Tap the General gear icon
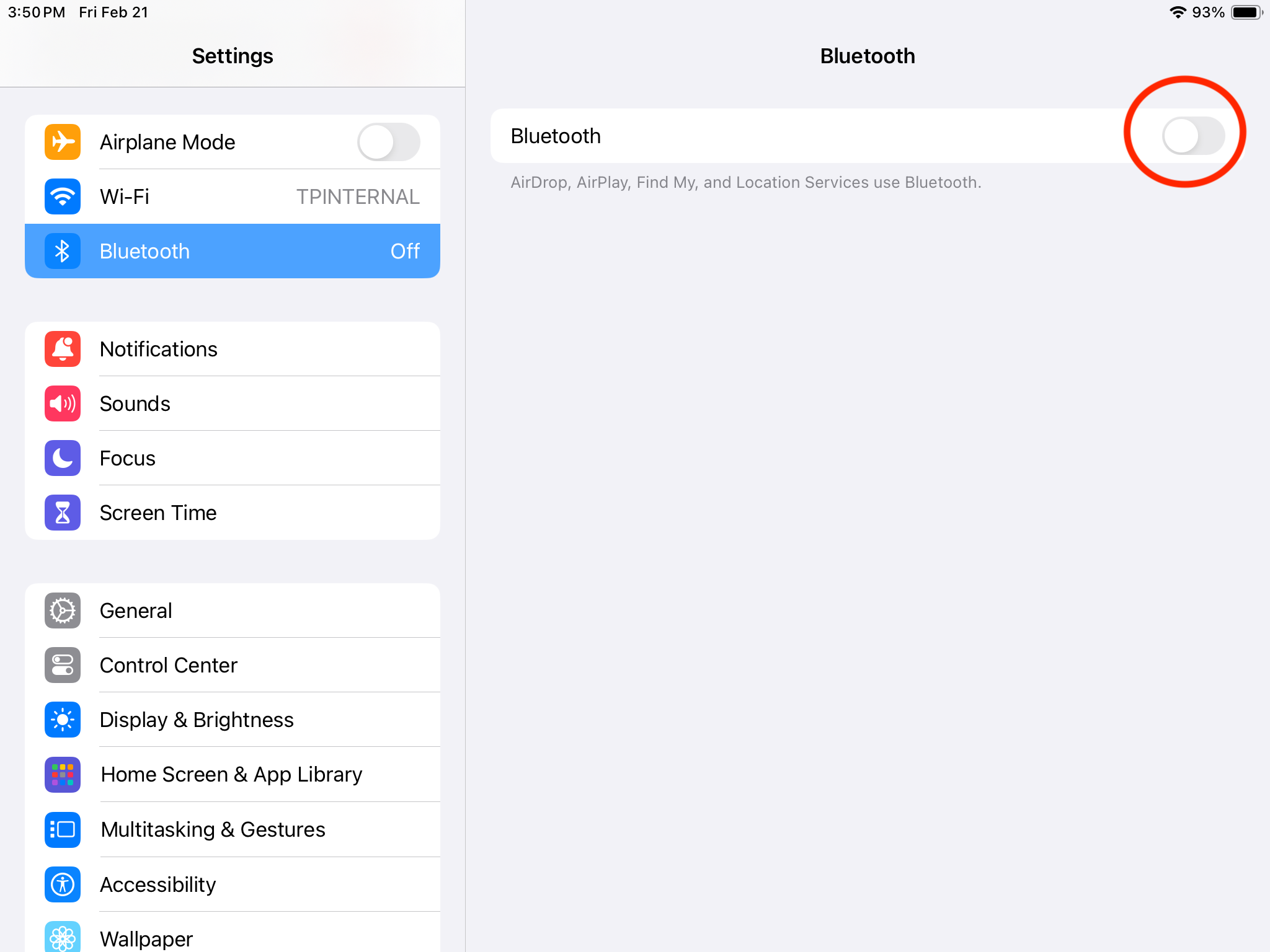 (x=63, y=610)
